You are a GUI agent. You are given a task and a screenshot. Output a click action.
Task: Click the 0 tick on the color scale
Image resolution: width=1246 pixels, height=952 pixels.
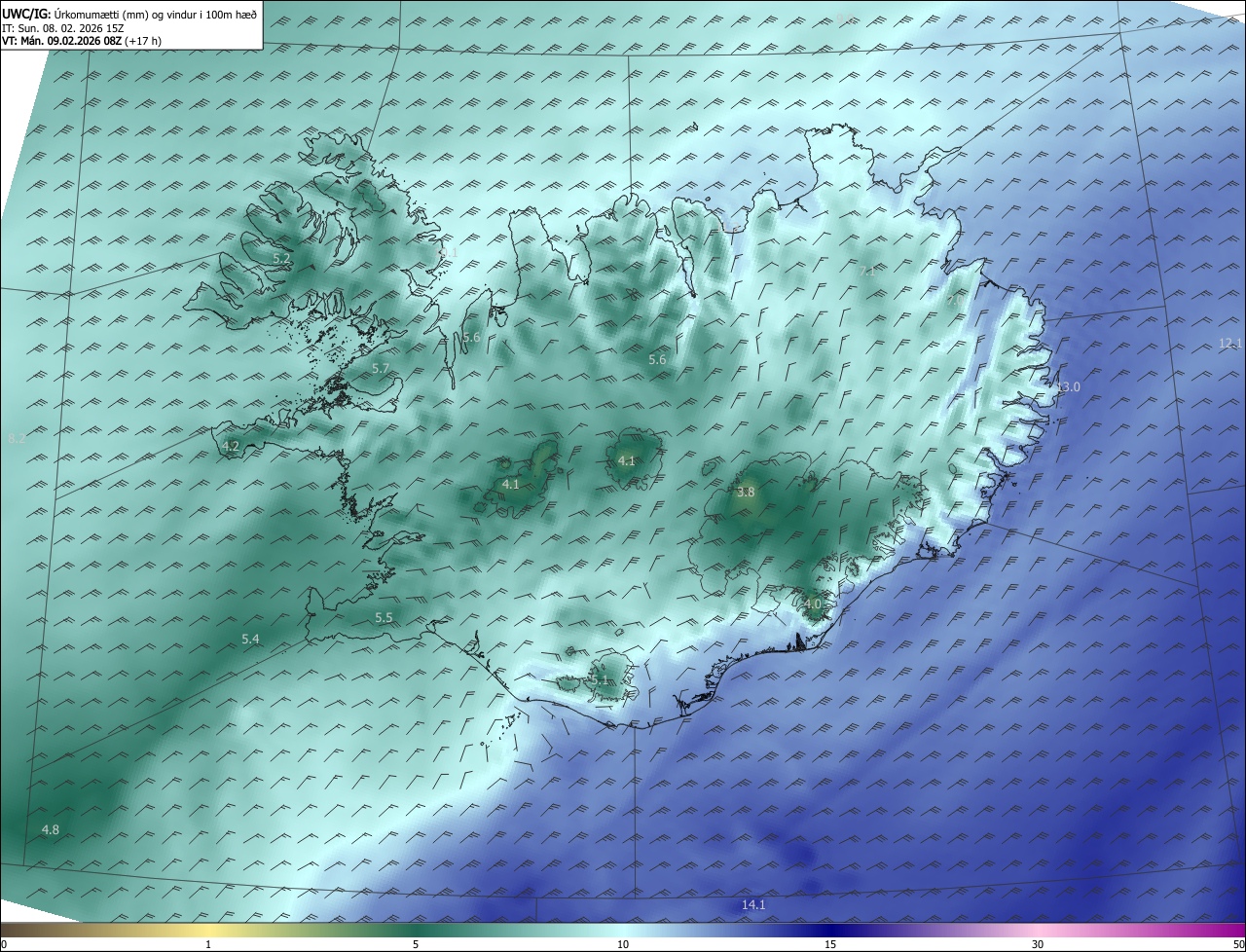click(x=4, y=945)
